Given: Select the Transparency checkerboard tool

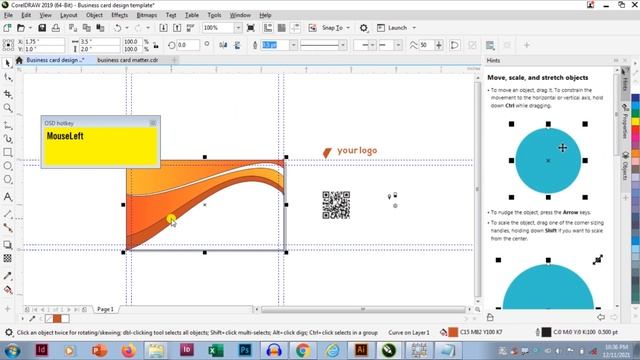Looking at the screenshot, I should coord(7,258).
